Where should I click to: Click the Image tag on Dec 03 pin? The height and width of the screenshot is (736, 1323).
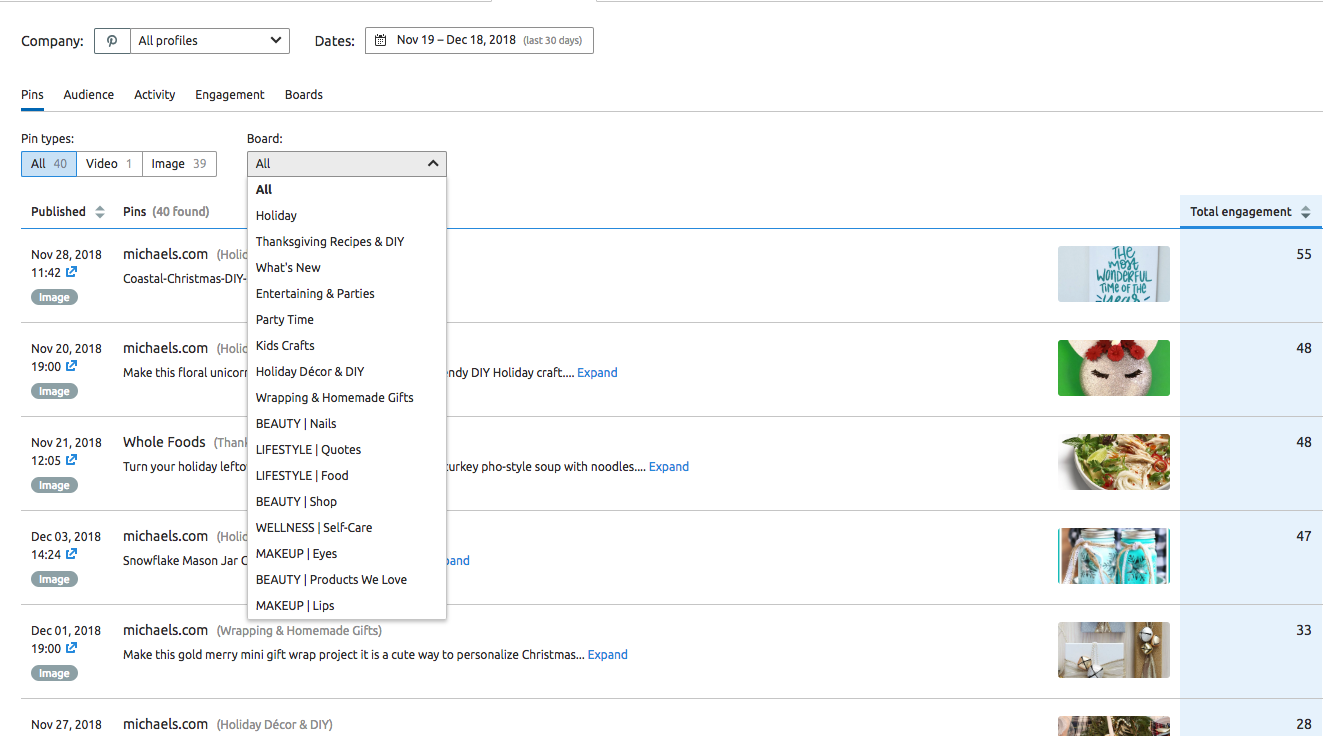coord(54,579)
